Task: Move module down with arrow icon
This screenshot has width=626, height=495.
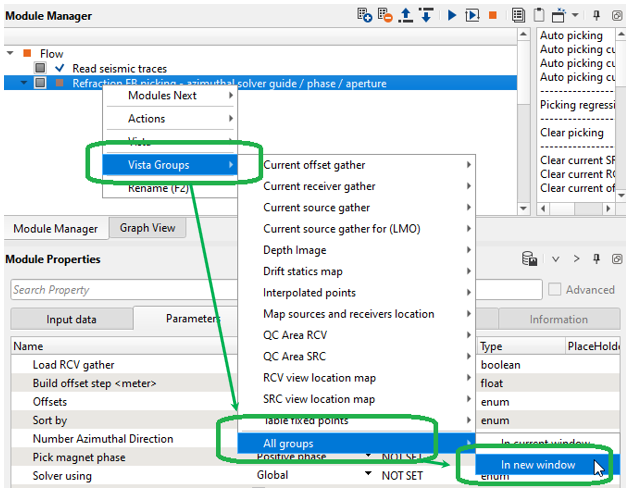Action: pos(426,15)
